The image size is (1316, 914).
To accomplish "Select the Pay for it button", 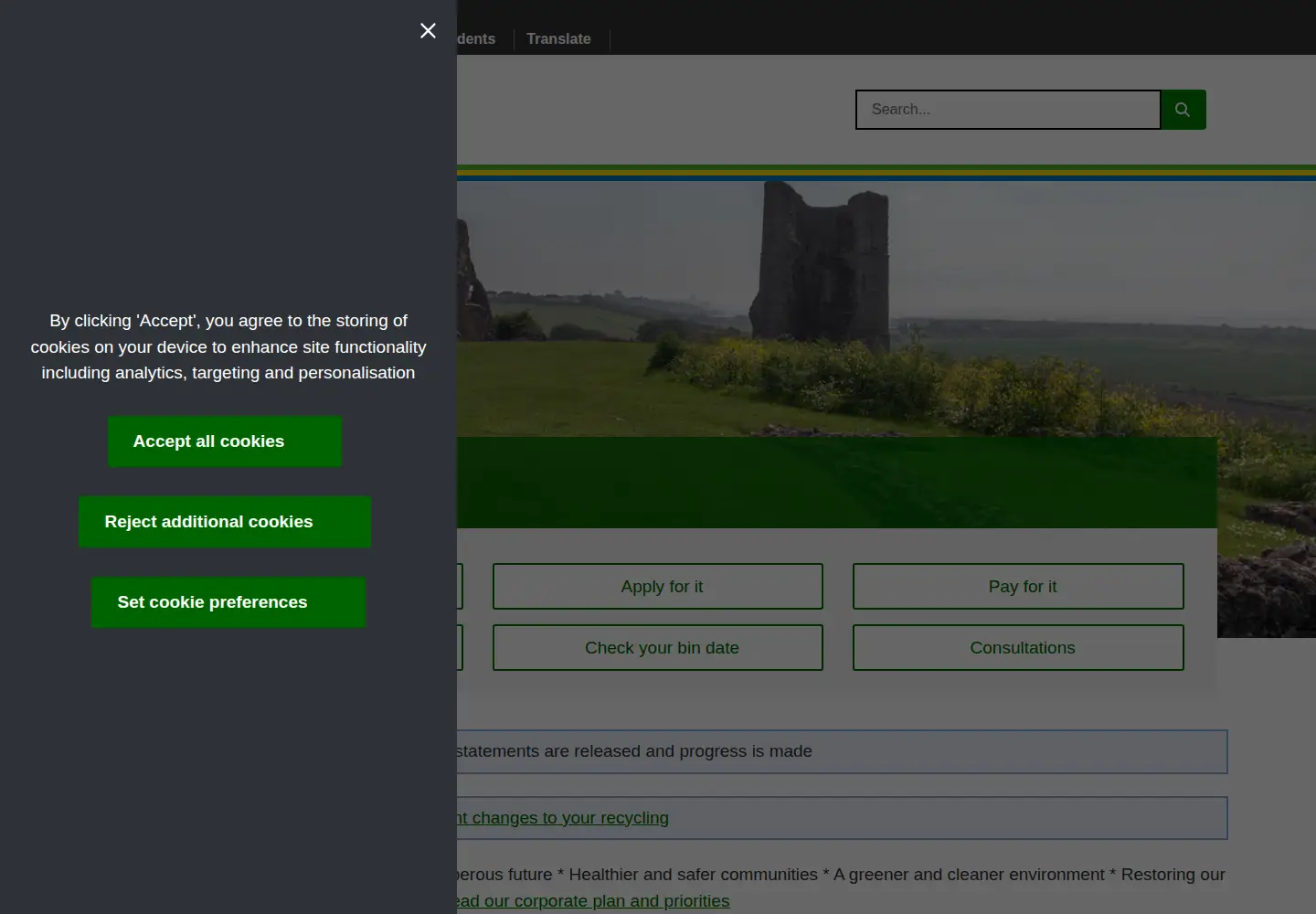I will [1018, 586].
